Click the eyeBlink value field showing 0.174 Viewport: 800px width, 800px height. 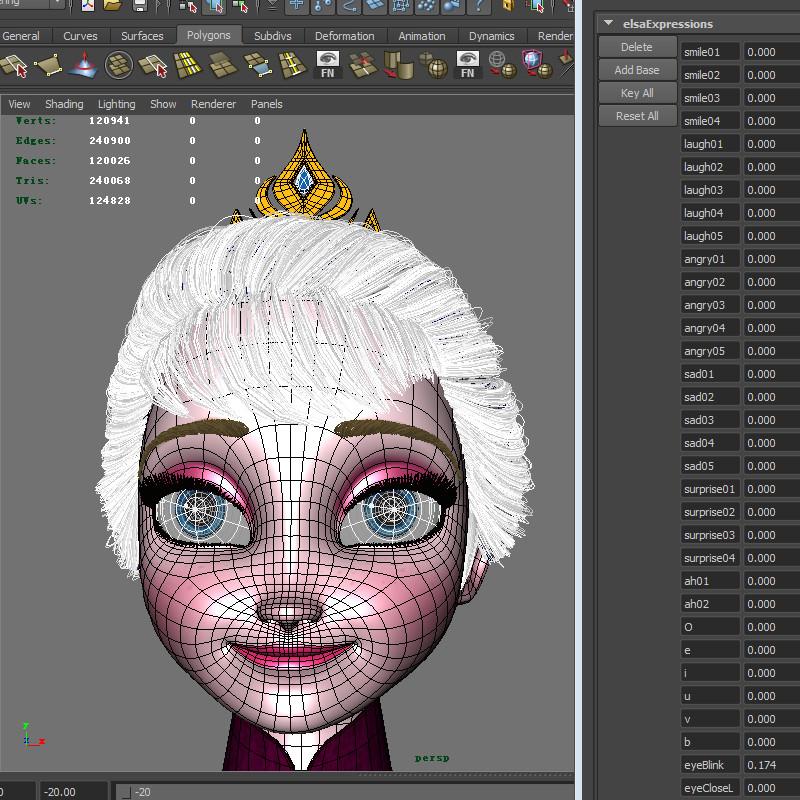coord(770,765)
